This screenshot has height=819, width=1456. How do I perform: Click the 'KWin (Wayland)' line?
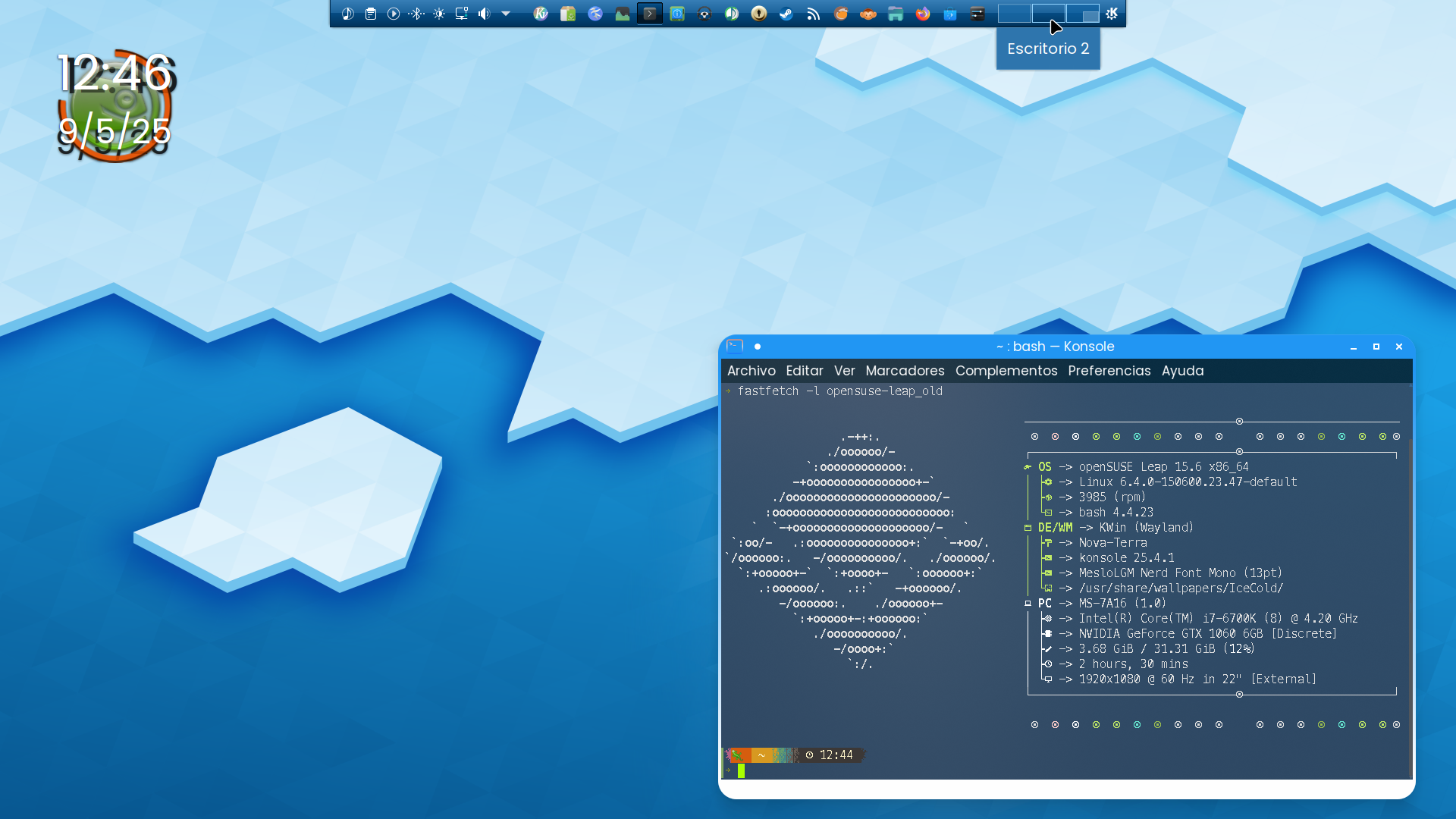pos(1146,528)
